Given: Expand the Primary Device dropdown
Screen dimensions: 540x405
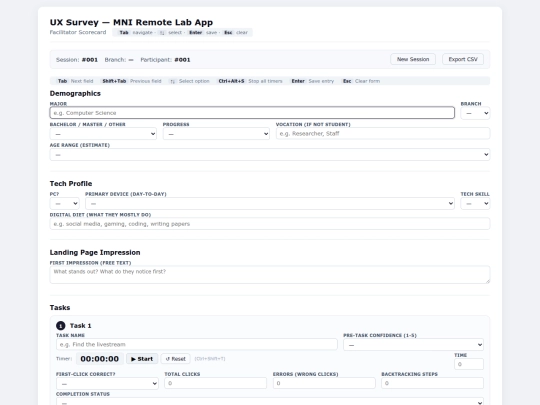Looking at the screenshot, I should 270,203.
